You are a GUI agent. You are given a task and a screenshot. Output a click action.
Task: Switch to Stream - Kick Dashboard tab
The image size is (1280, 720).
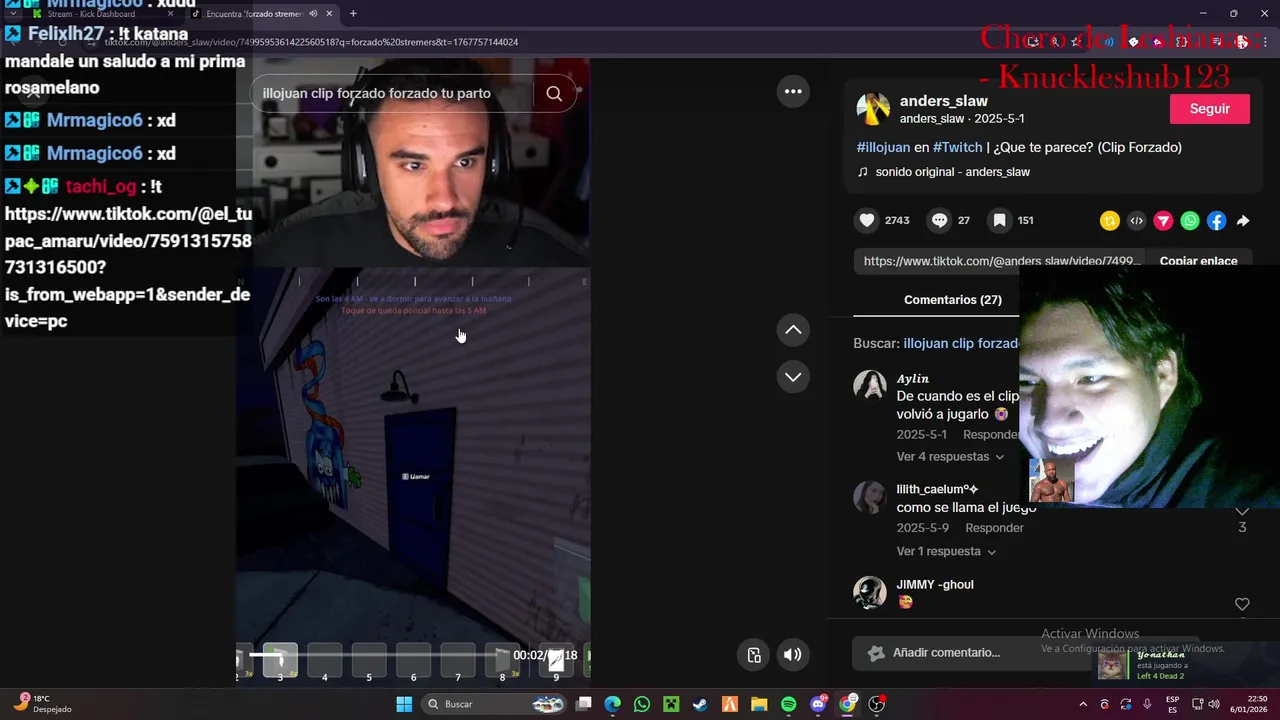click(x=100, y=14)
